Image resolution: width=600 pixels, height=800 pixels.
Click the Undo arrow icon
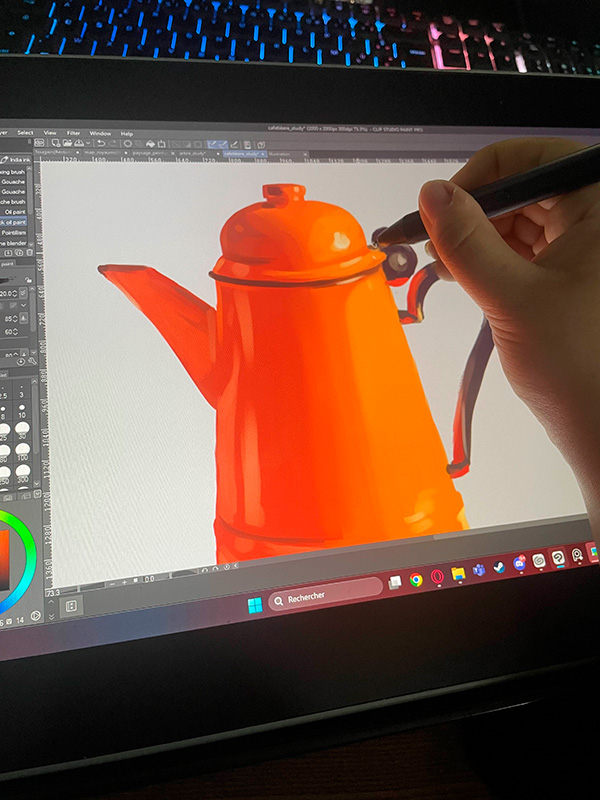(101, 143)
